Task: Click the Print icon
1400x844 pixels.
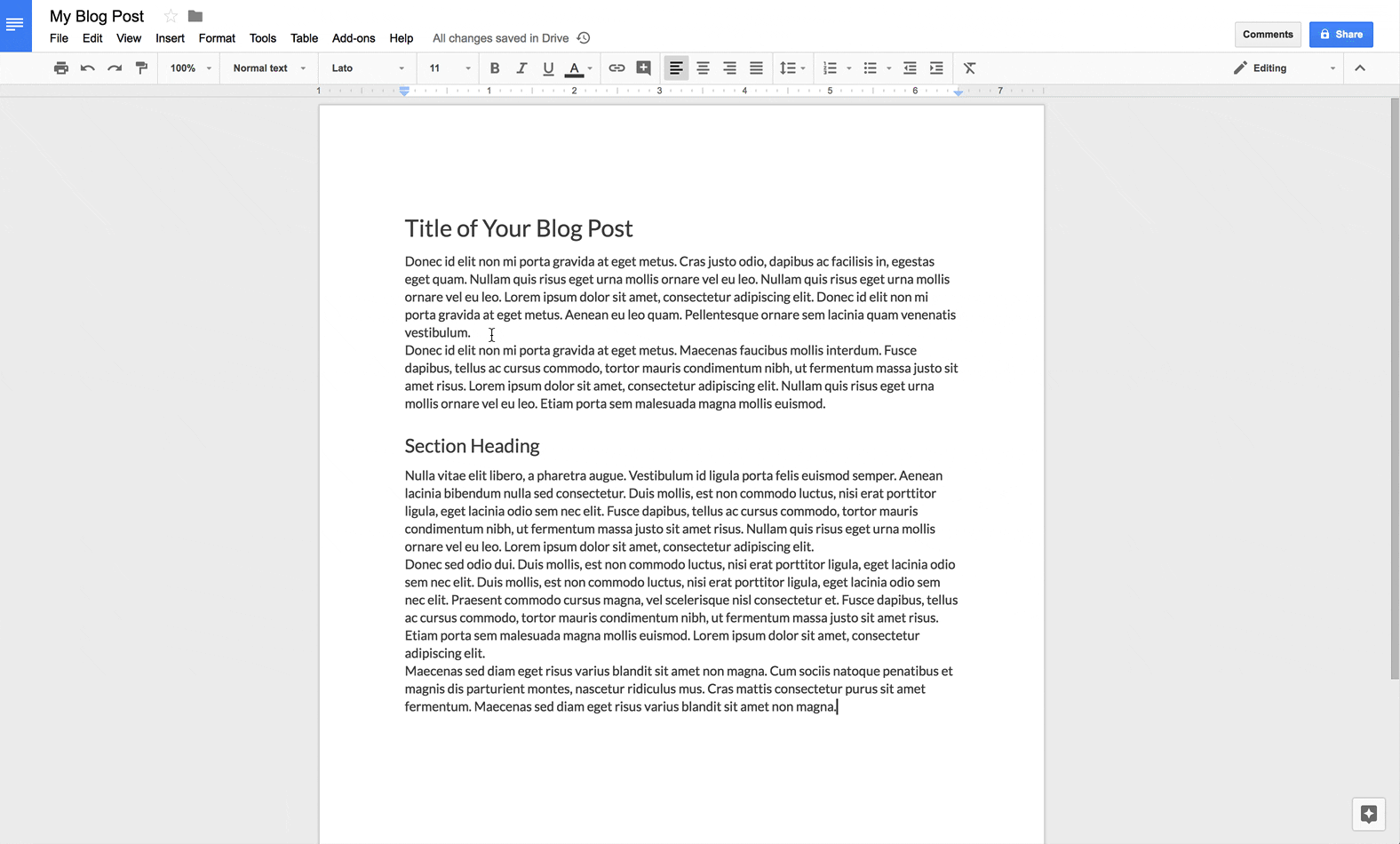Action: [x=60, y=68]
